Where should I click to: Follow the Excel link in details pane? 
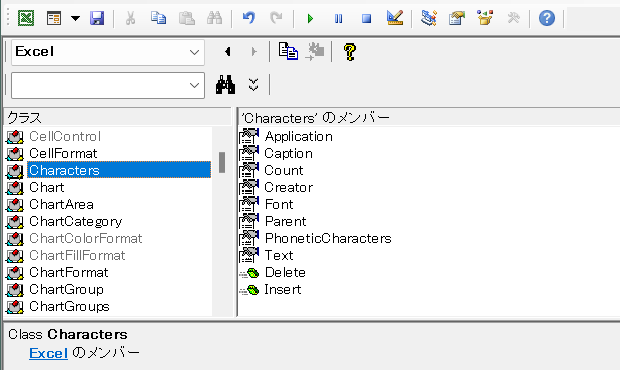tap(48, 353)
